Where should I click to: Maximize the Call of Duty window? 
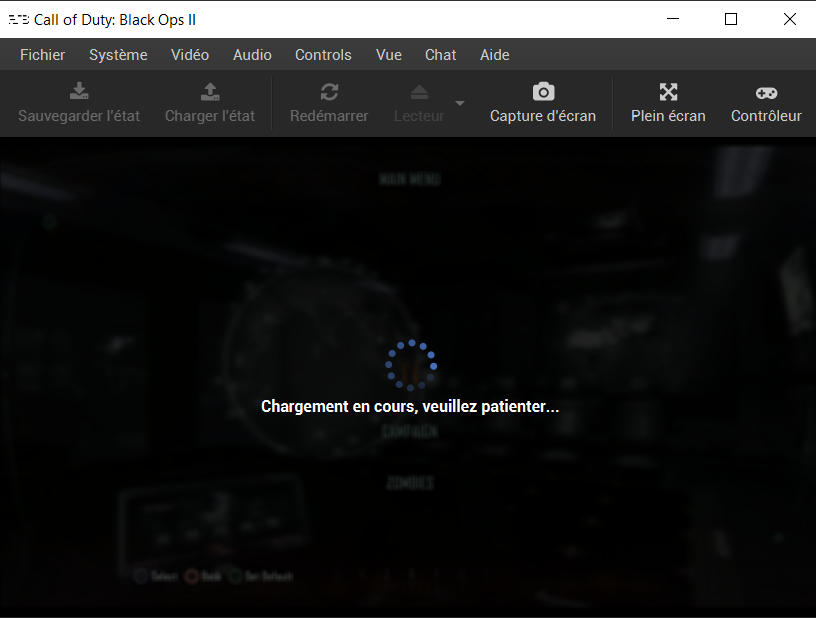tap(731, 19)
